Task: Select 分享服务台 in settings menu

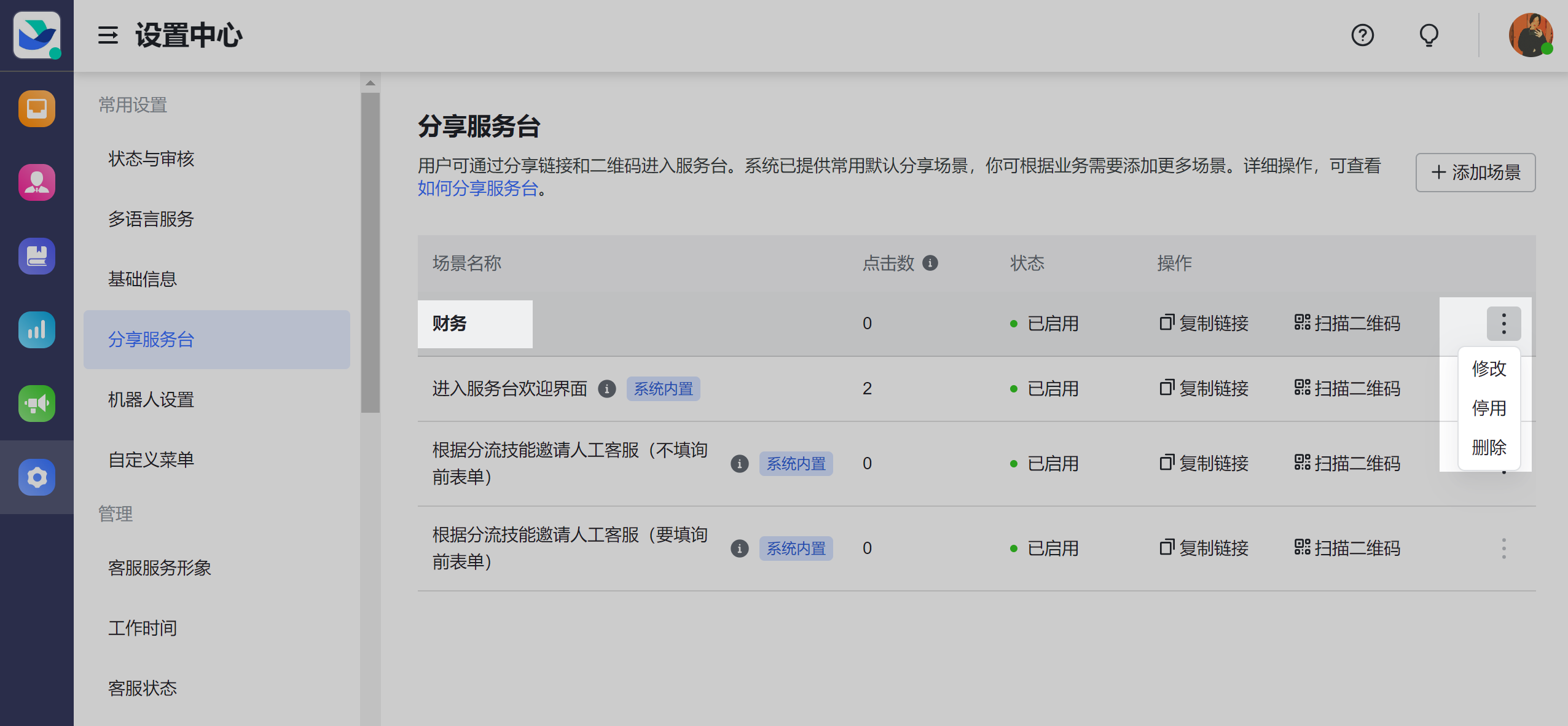Action: coord(216,340)
